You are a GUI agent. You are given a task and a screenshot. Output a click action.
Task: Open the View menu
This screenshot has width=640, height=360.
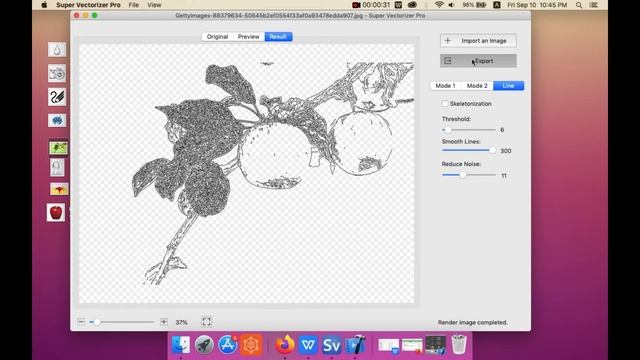(154, 5)
